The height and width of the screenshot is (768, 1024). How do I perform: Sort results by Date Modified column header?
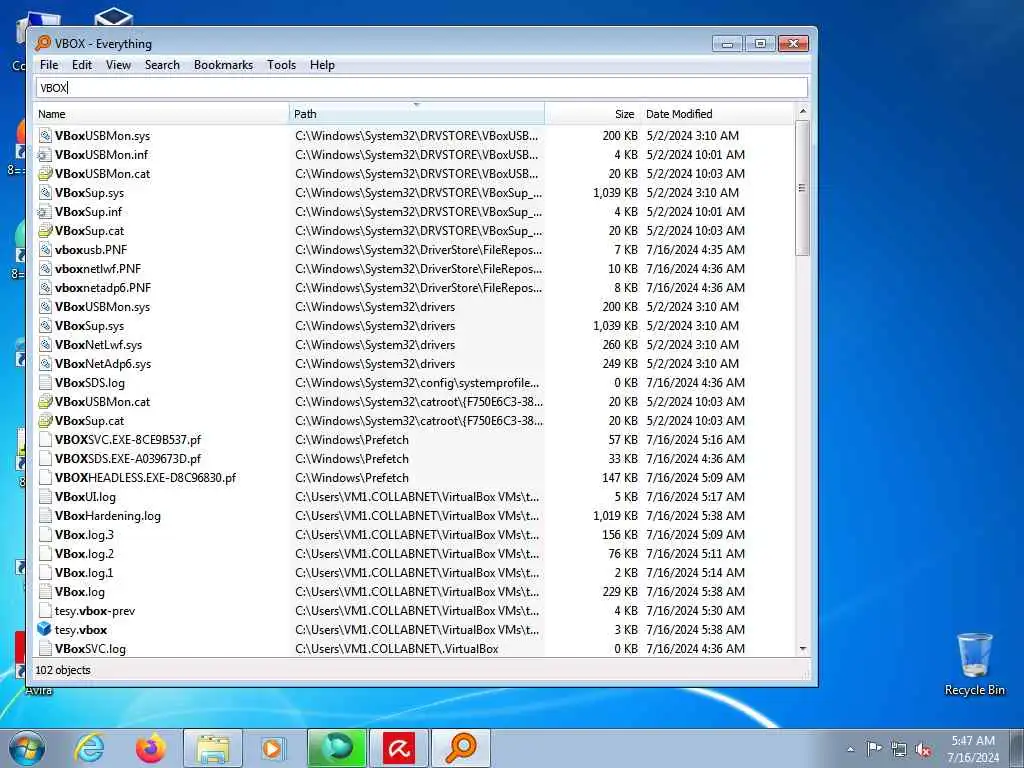click(717, 114)
